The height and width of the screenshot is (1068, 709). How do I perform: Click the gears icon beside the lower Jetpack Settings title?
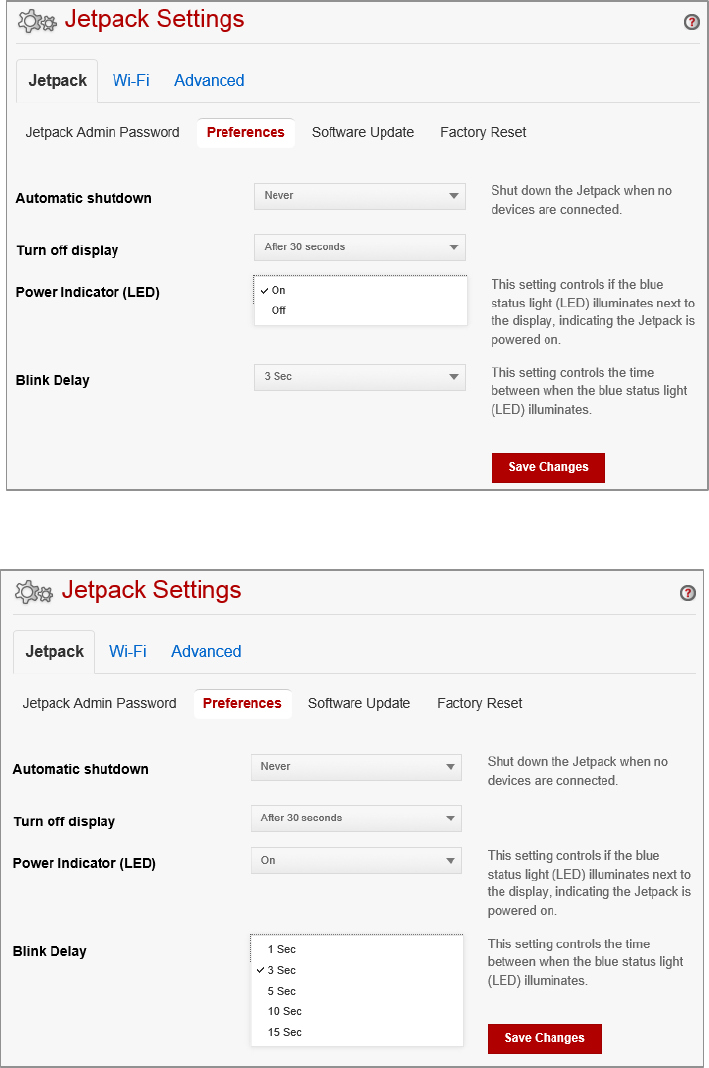(33, 593)
